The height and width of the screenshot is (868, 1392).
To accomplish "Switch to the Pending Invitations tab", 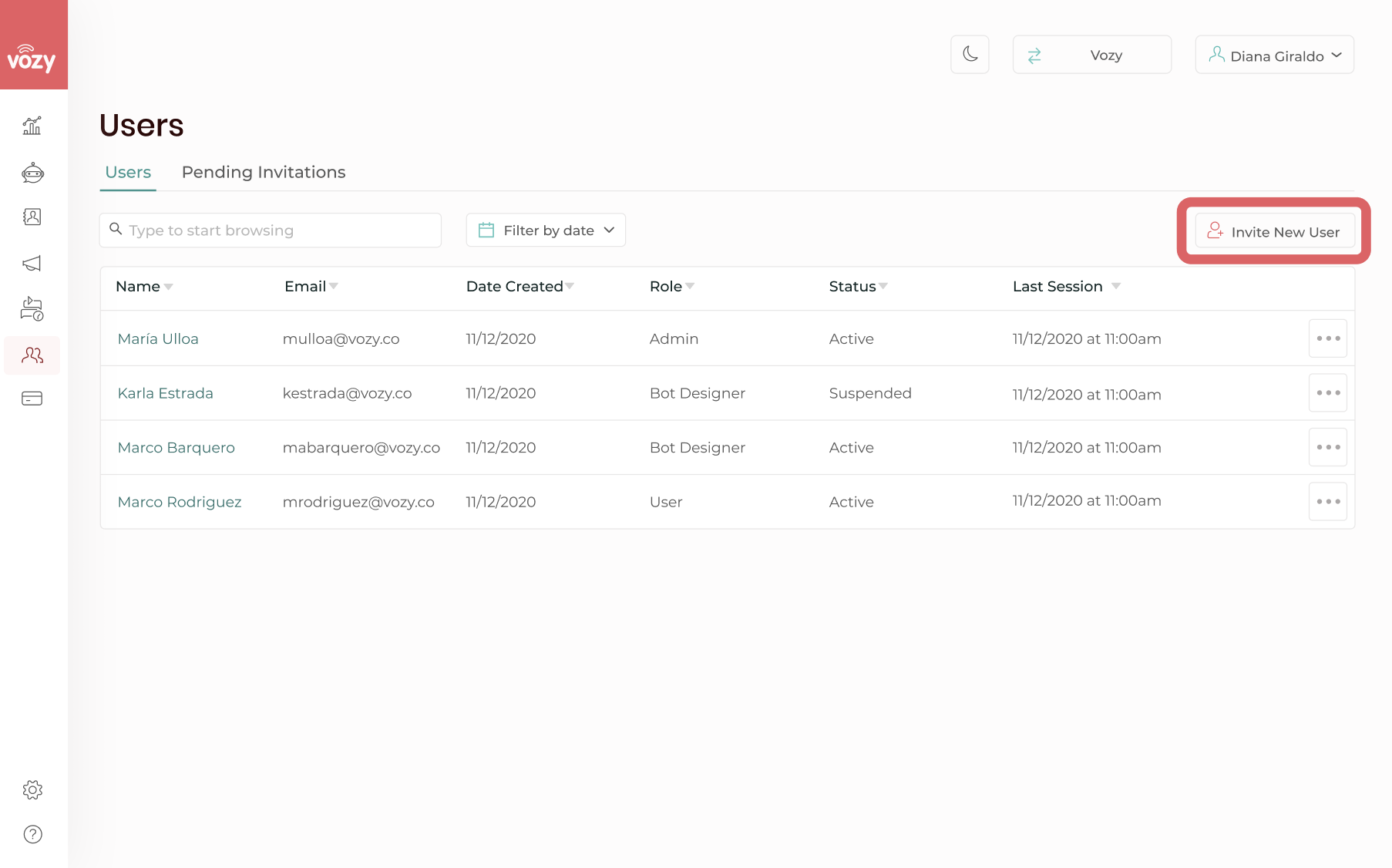I will pos(264,172).
